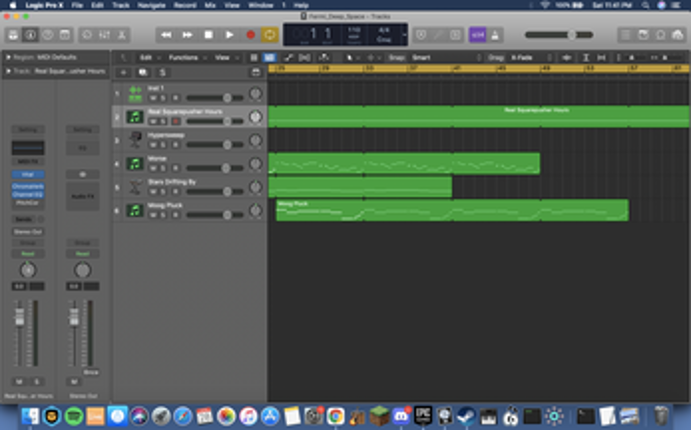This screenshot has height=430, width=691.
Task: Click the Bnce button on output strip
Action: tap(91, 372)
